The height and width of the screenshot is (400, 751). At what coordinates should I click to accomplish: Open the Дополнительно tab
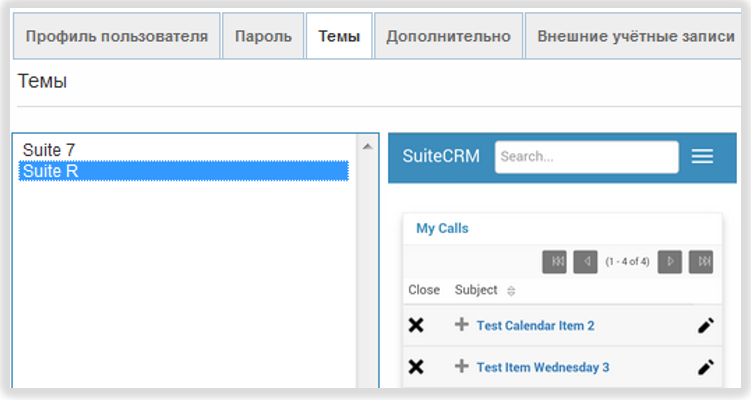pyautogui.click(x=448, y=37)
